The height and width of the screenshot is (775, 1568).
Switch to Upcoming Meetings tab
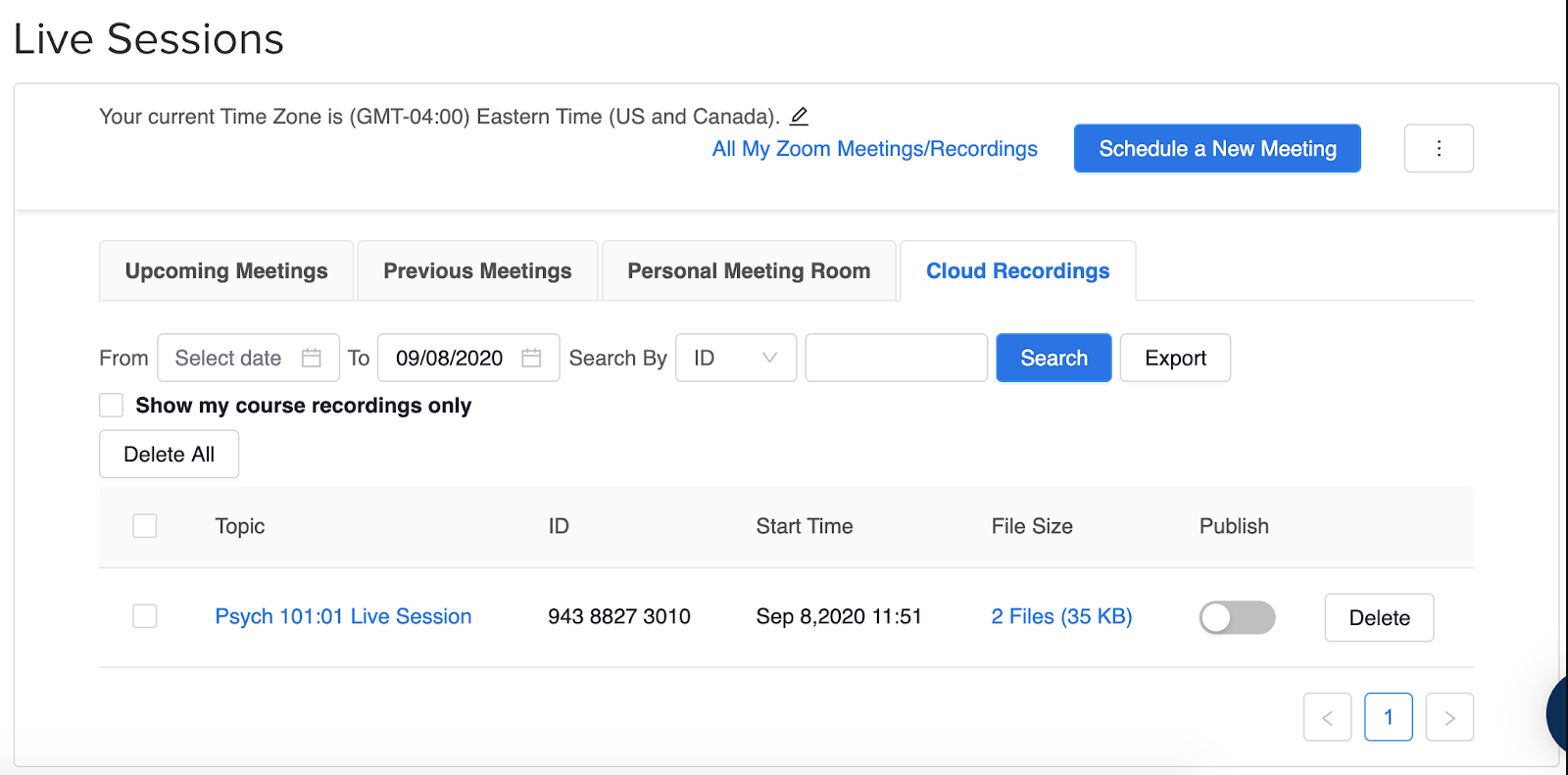click(x=226, y=271)
